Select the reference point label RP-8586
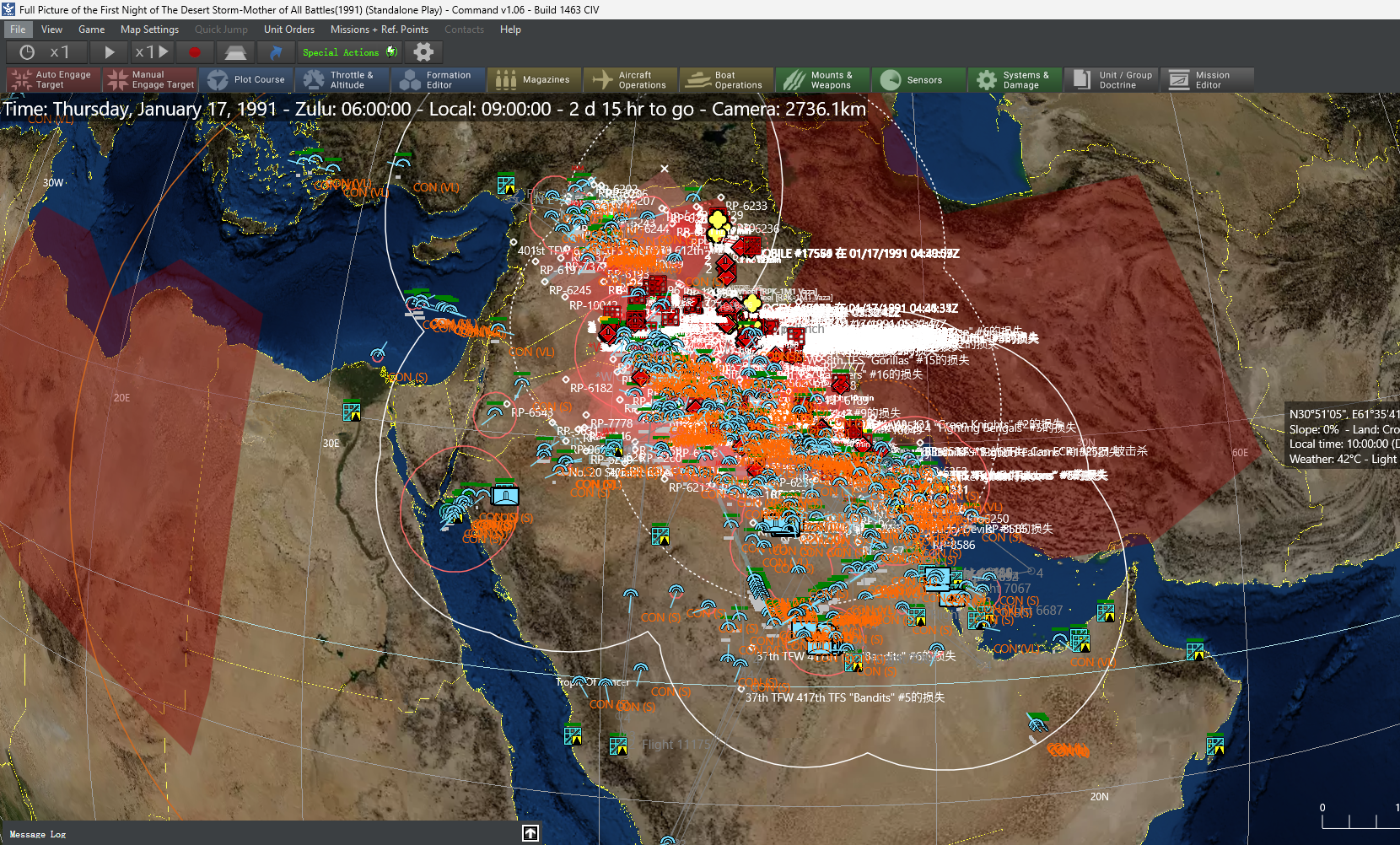 (954, 545)
